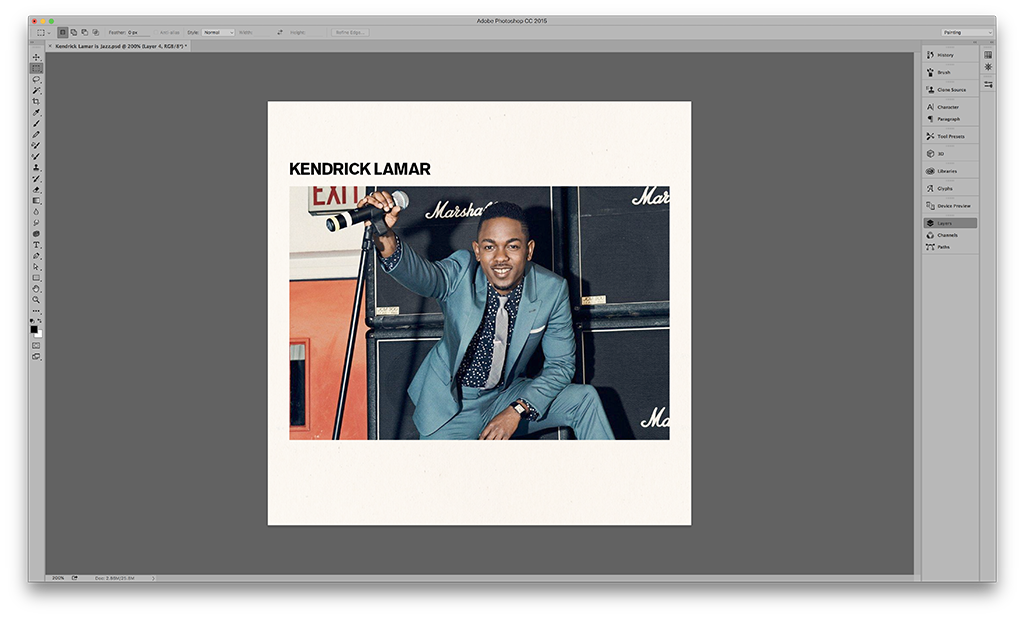Enable Intersect with Selection mode
The width and height of the screenshot is (1024, 620).
coord(96,32)
